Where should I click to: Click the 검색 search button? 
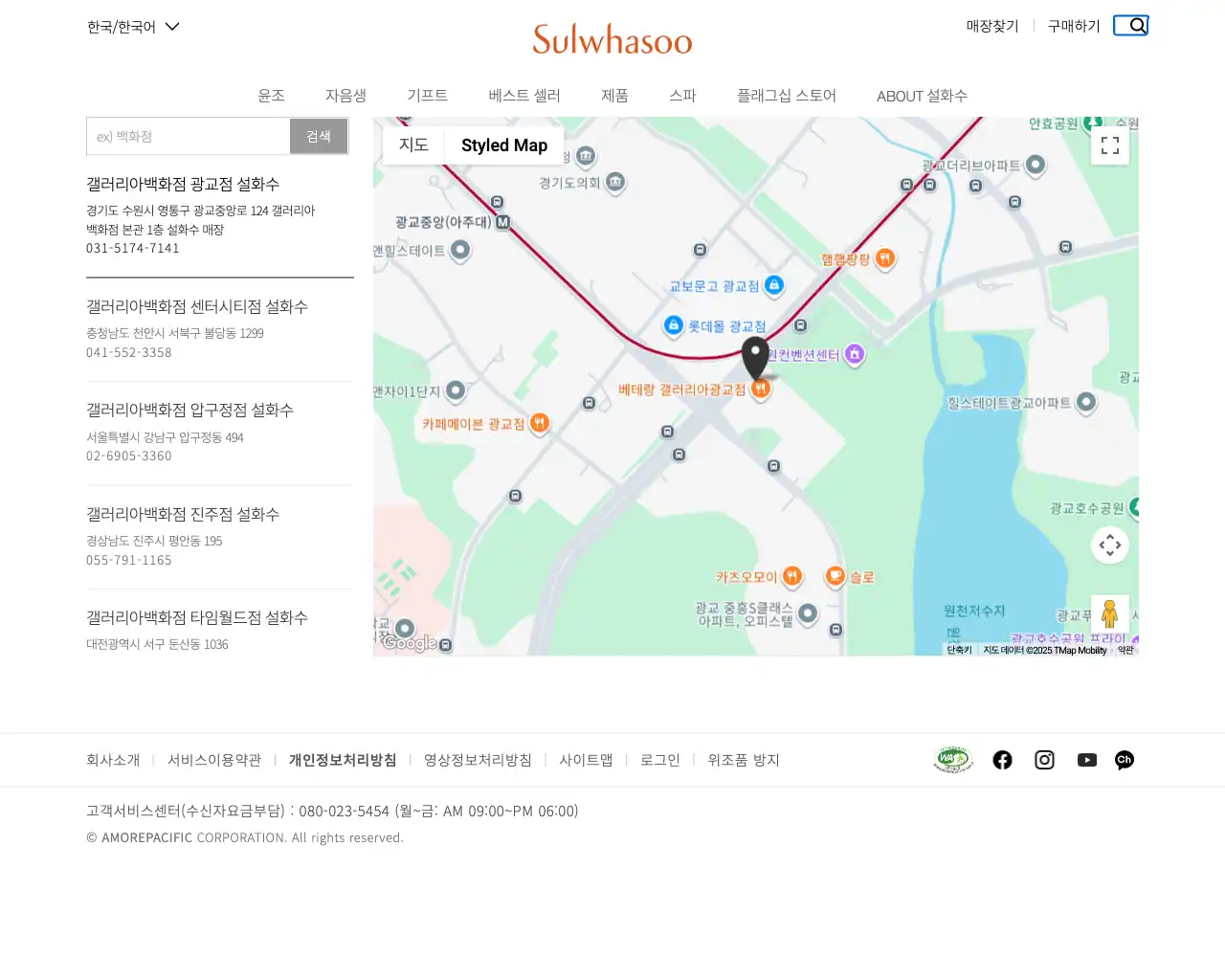319,136
